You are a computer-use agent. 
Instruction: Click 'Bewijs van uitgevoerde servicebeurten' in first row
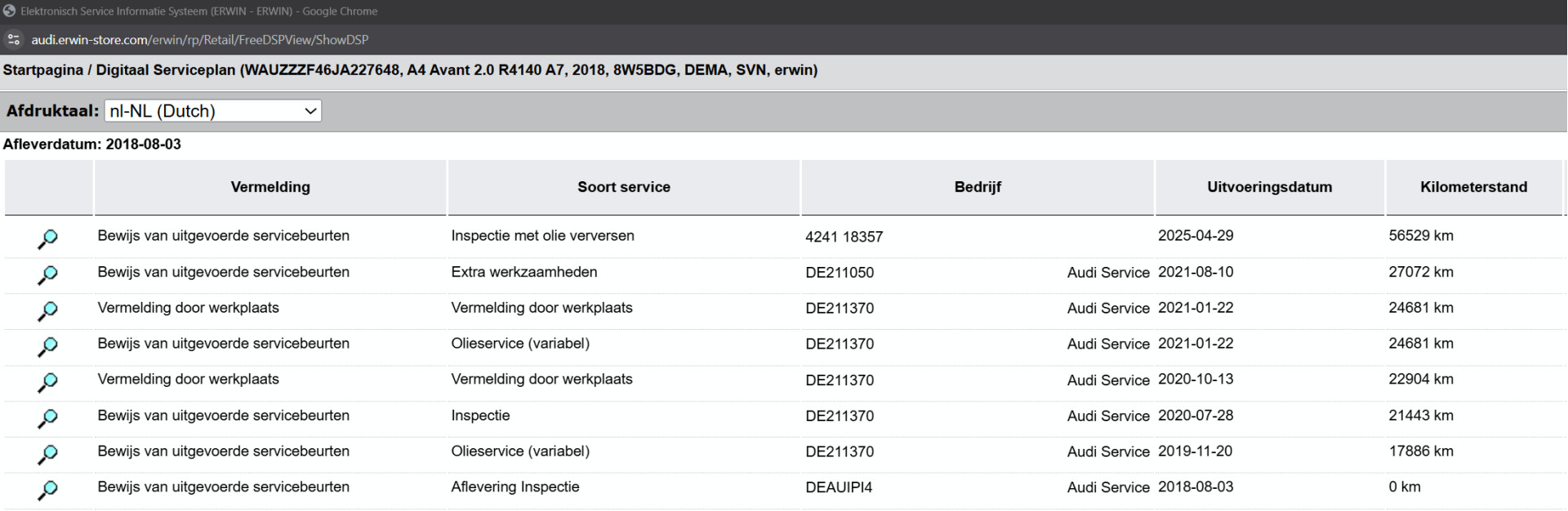tap(224, 236)
